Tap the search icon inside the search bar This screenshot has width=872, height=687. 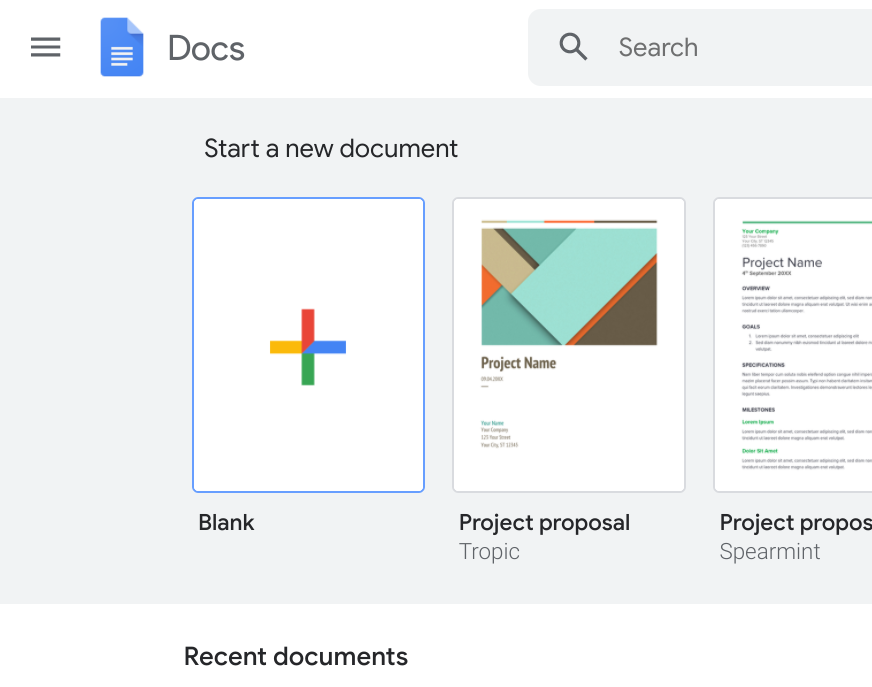(x=573, y=46)
